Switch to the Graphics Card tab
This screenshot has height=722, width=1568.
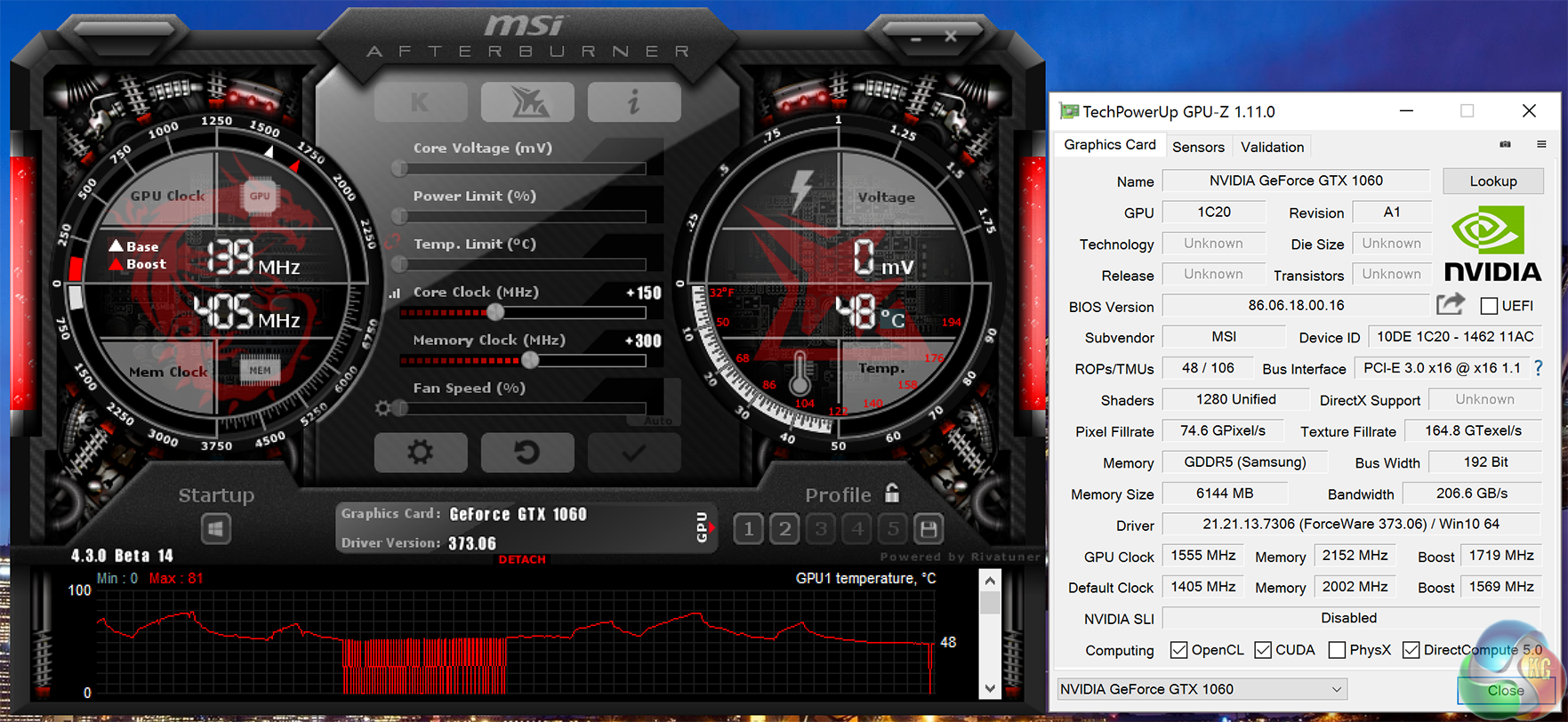pos(1110,144)
